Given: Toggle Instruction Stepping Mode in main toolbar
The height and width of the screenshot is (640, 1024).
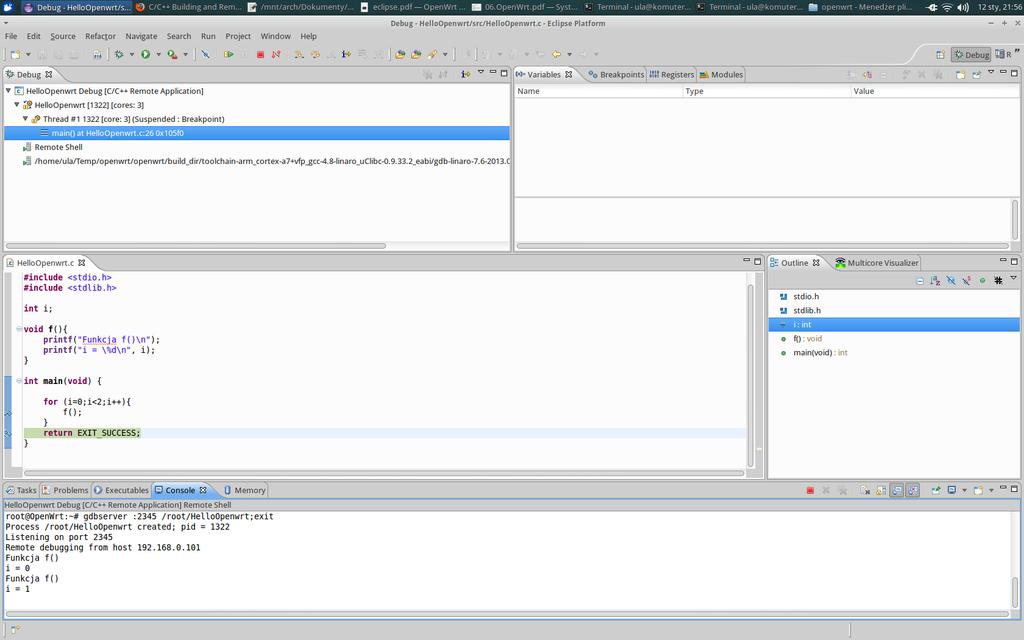Looking at the screenshot, I should coord(346,55).
